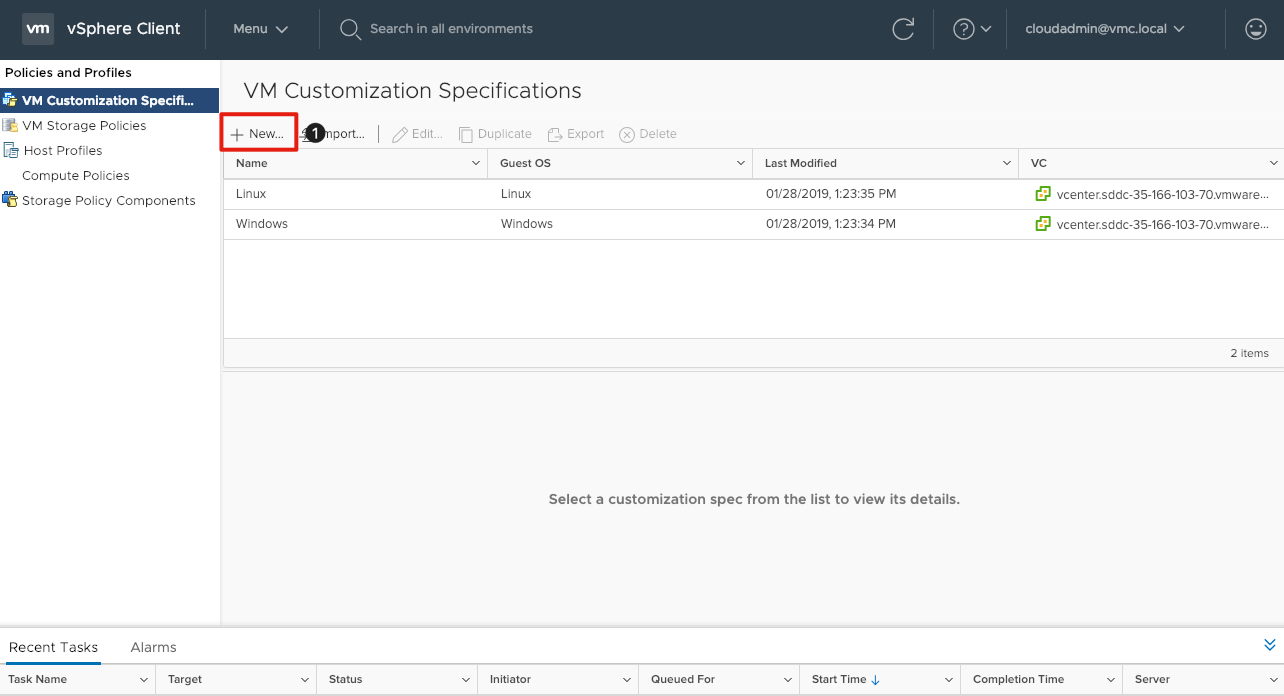Viewport: 1284px width, 696px height.
Task: Open Host Profiles from sidebar
Action: point(62,150)
